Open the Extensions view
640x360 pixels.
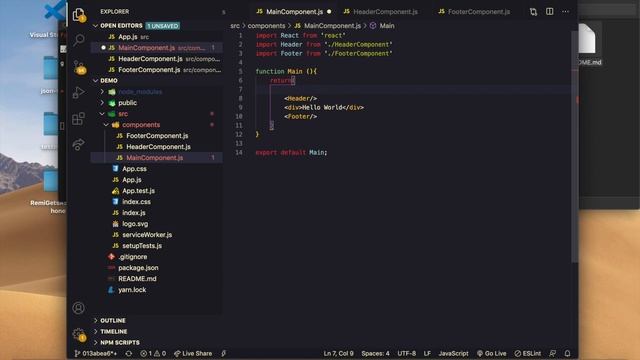pos(78,119)
